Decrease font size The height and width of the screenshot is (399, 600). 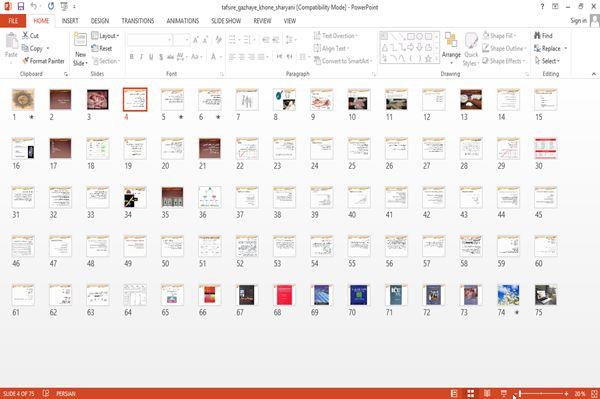coord(205,40)
